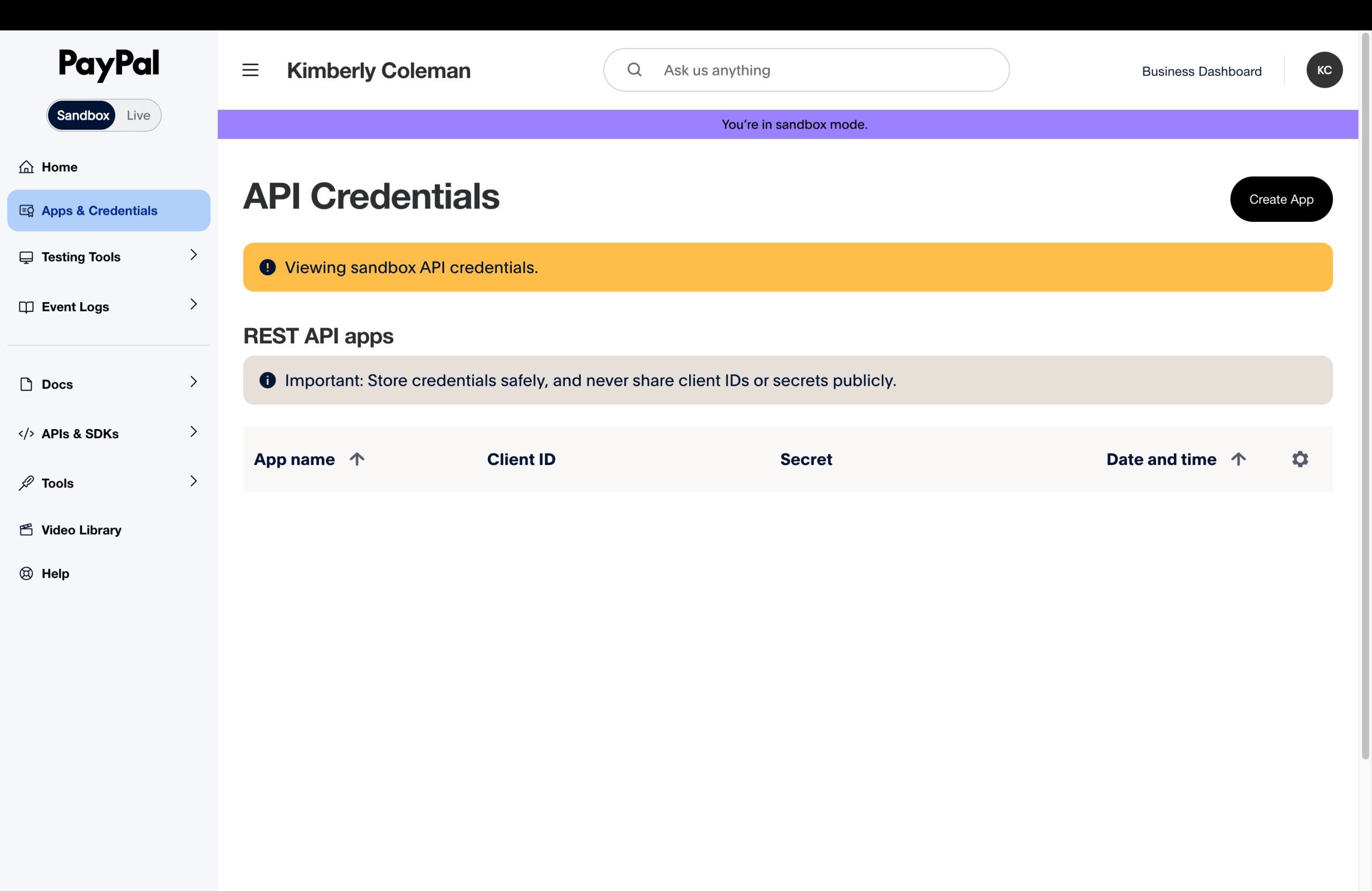This screenshot has width=1372, height=891.
Task: Click the Tools wrench icon
Action: [26, 483]
